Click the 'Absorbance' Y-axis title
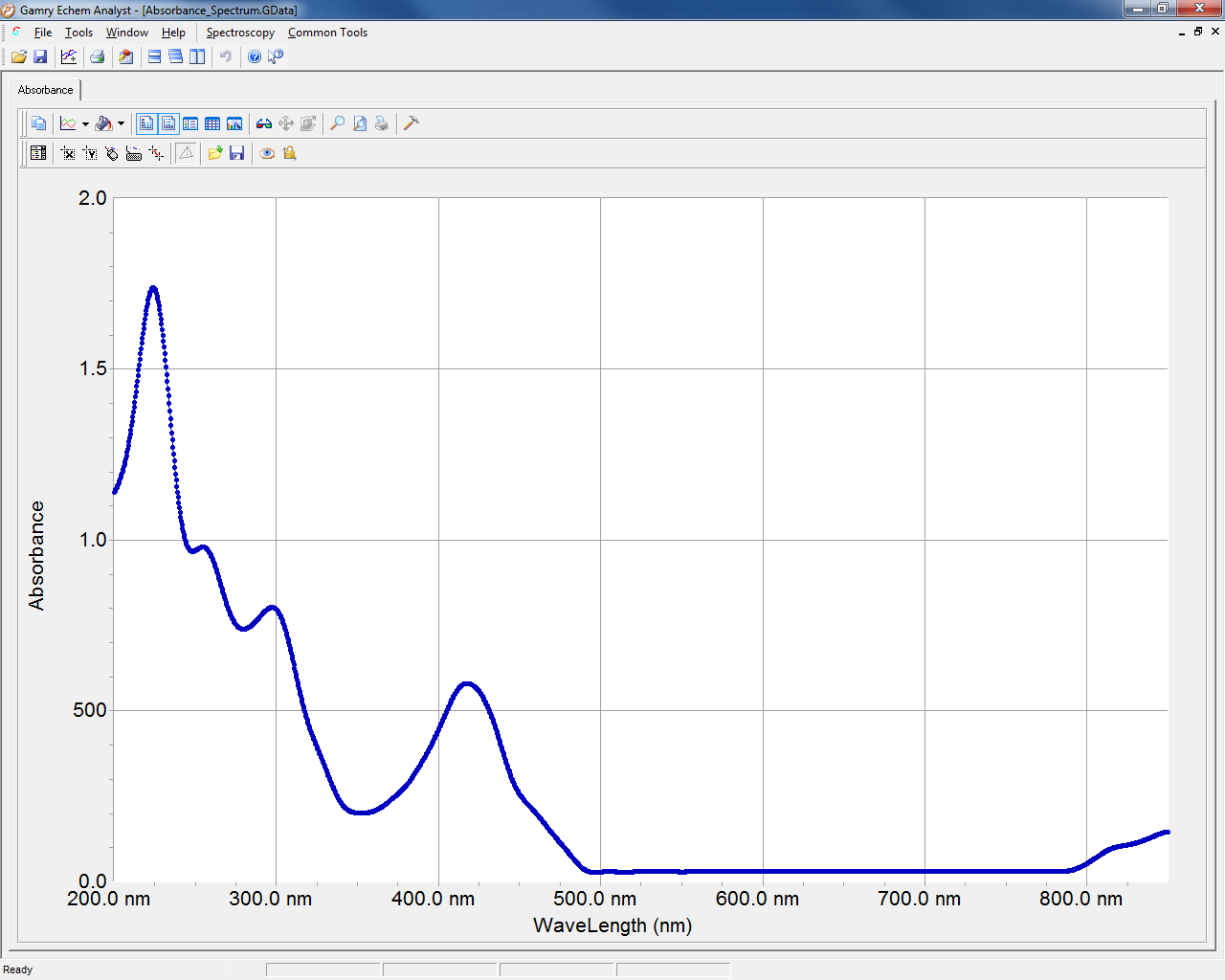Screen dimensions: 1225x980 coord(36,556)
